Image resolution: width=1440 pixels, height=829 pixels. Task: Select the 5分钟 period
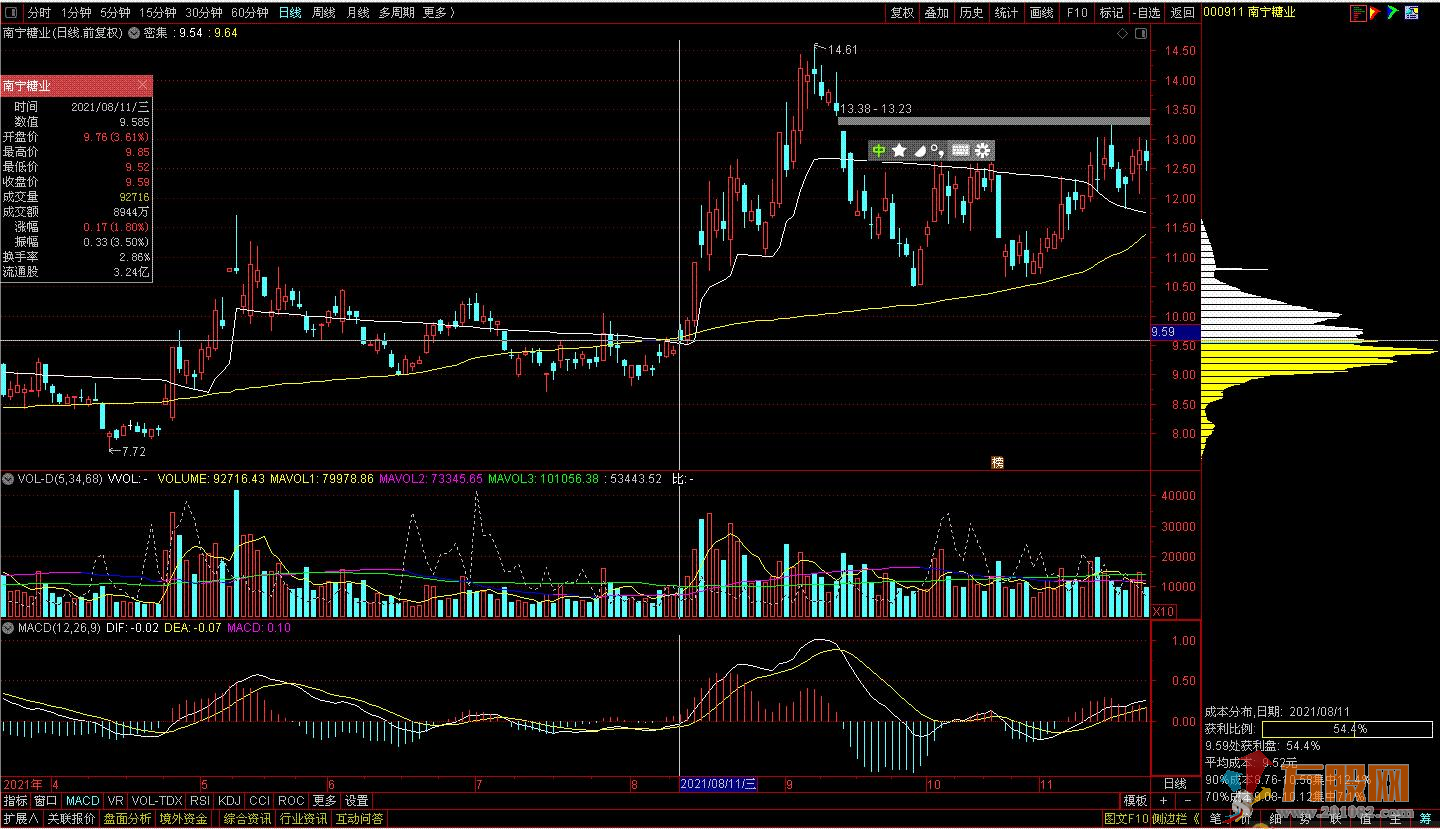[116, 12]
